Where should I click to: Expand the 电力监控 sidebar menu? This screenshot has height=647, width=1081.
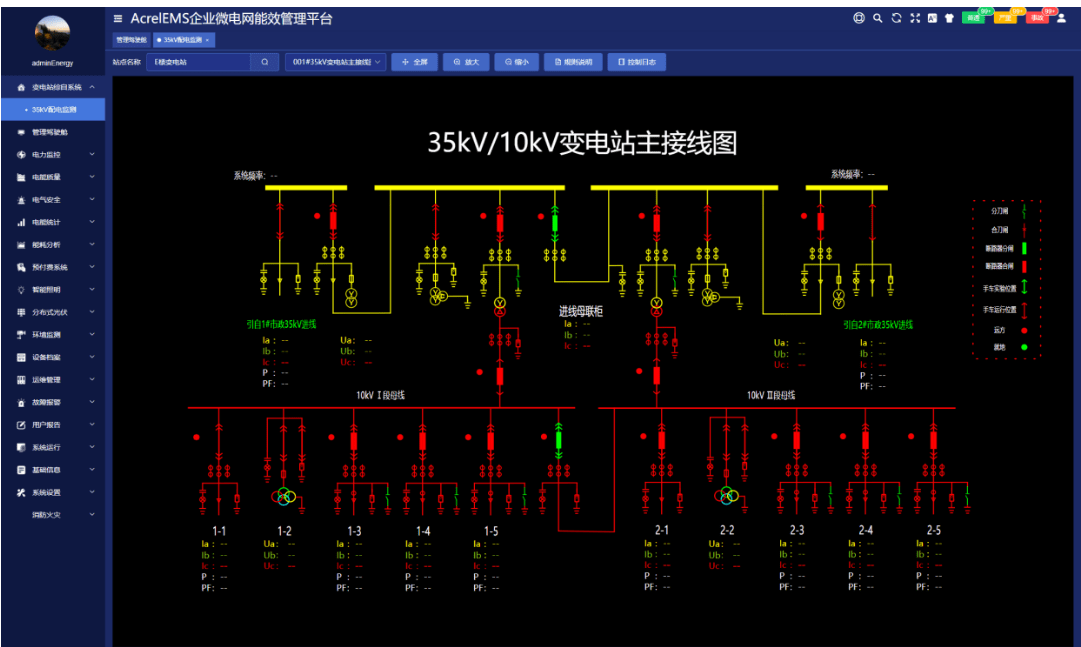point(53,155)
